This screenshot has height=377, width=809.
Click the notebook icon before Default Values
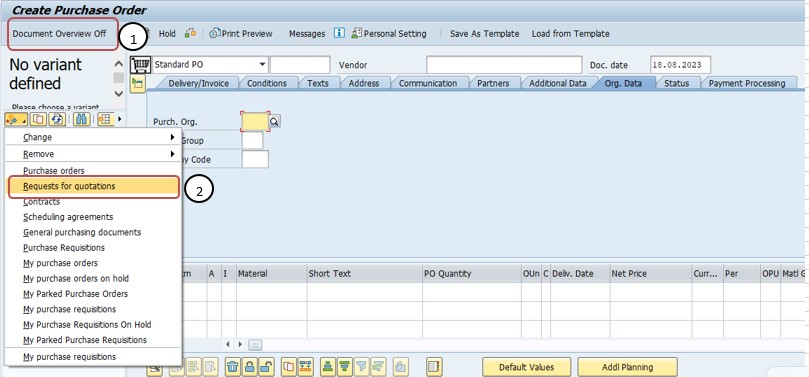pyautogui.click(x=434, y=367)
